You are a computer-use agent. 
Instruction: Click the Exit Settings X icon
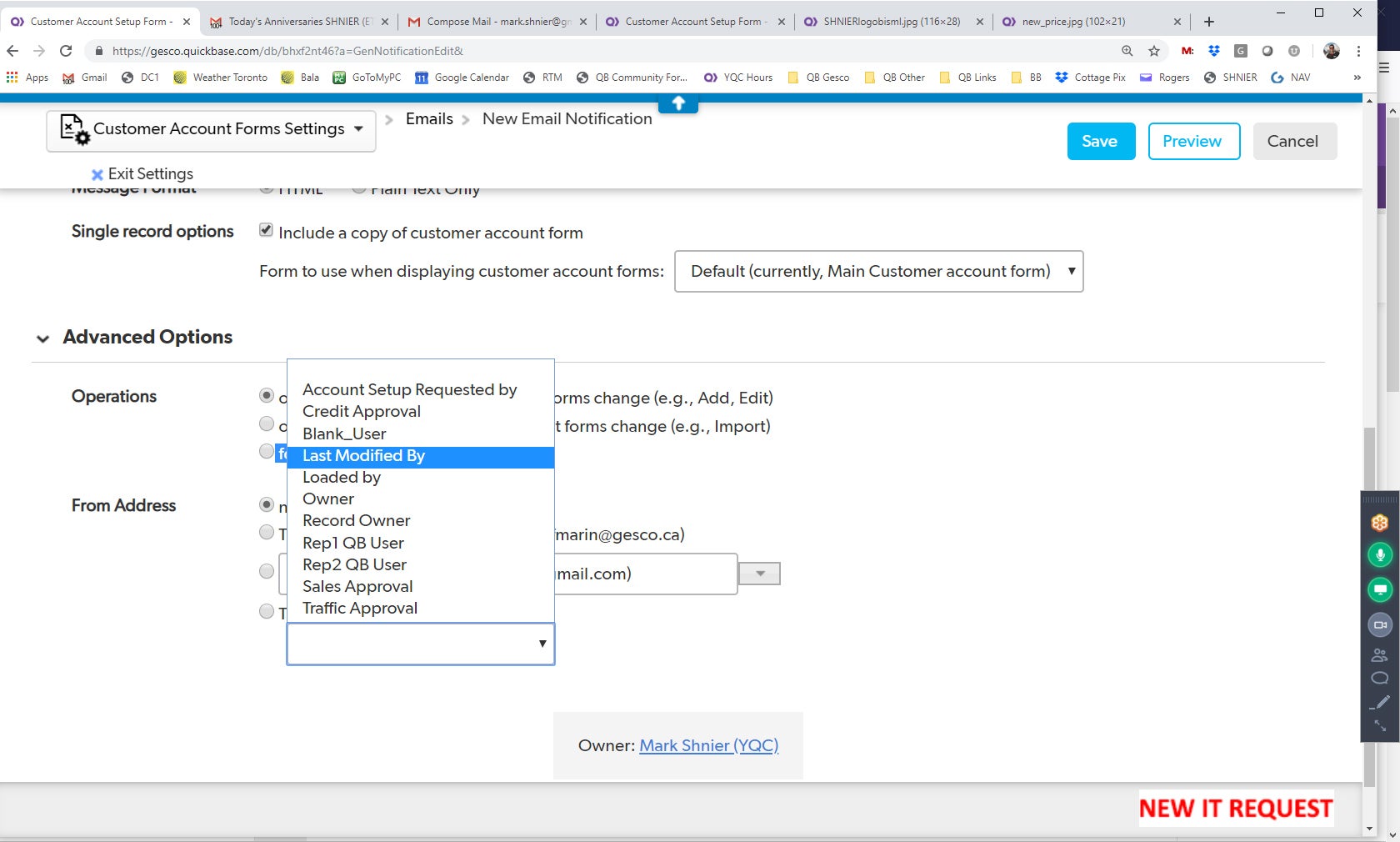[97, 174]
